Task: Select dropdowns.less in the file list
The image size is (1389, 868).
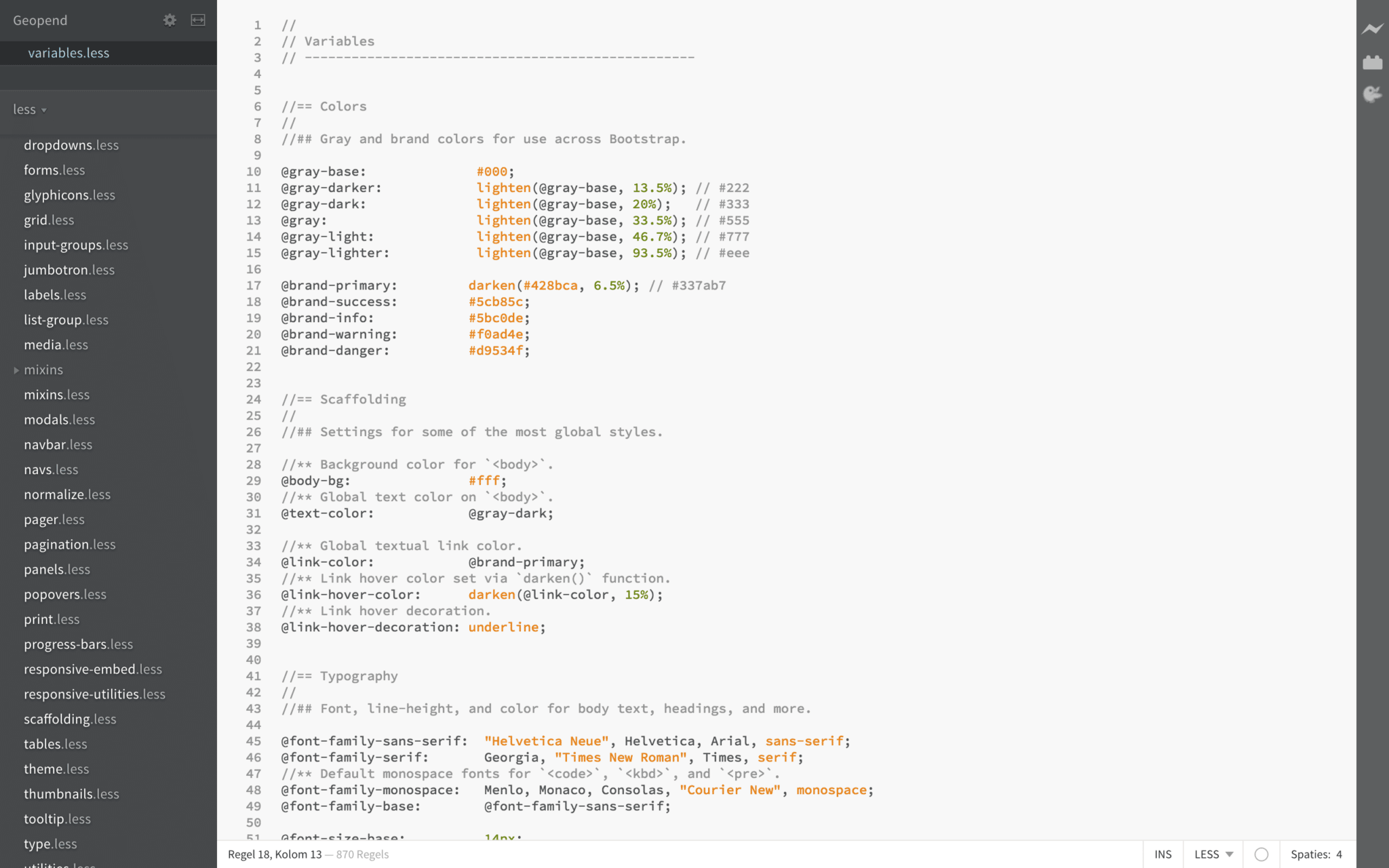Action: pos(71,145)
